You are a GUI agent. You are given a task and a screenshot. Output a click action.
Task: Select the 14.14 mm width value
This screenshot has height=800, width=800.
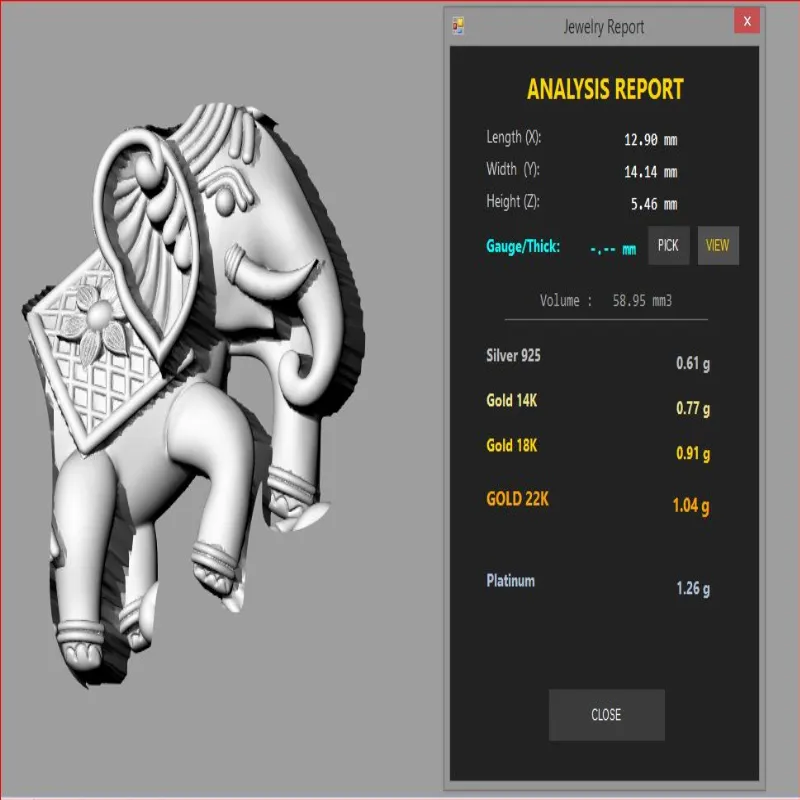(651, 172)
